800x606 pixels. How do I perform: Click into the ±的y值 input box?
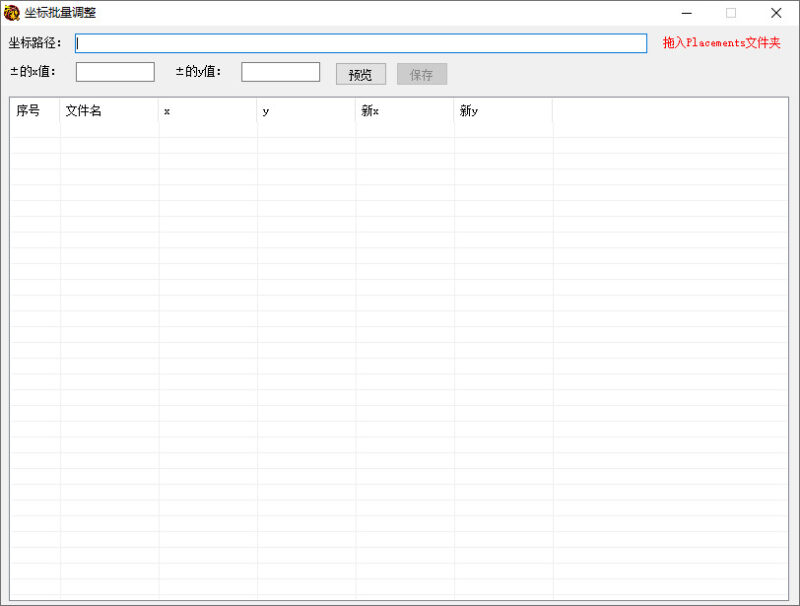click(x=280, y=72)
